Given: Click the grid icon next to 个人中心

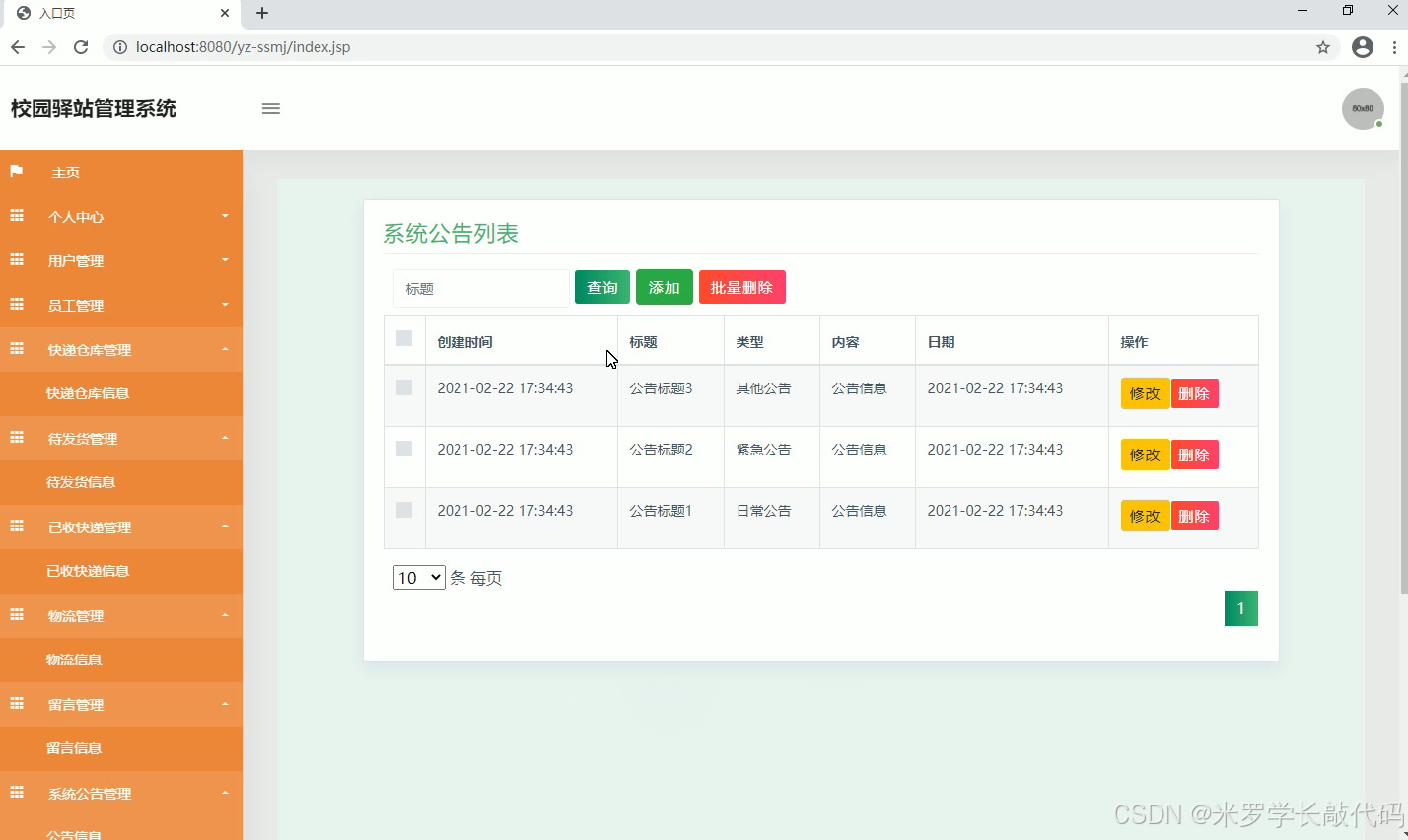Looking at the screenshot, I should tap(16, 216).
